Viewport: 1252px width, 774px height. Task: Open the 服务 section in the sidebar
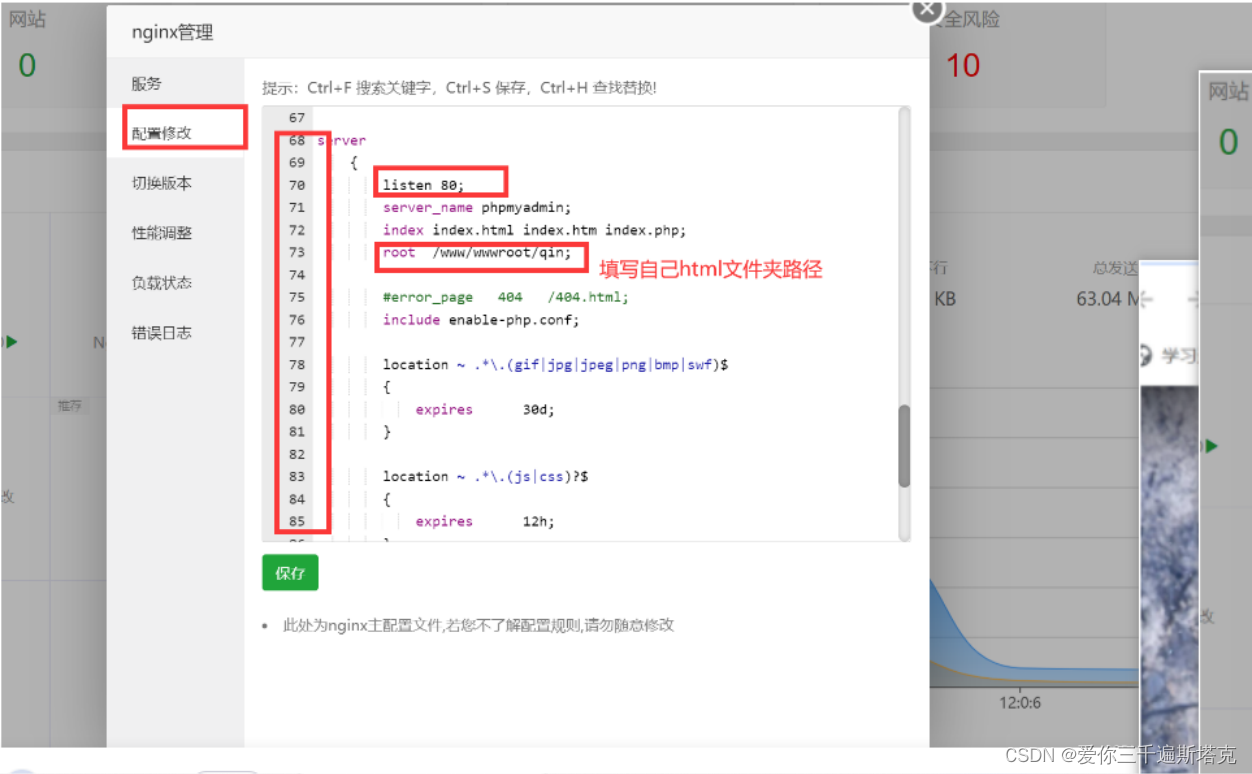click(x=146, y=84)
